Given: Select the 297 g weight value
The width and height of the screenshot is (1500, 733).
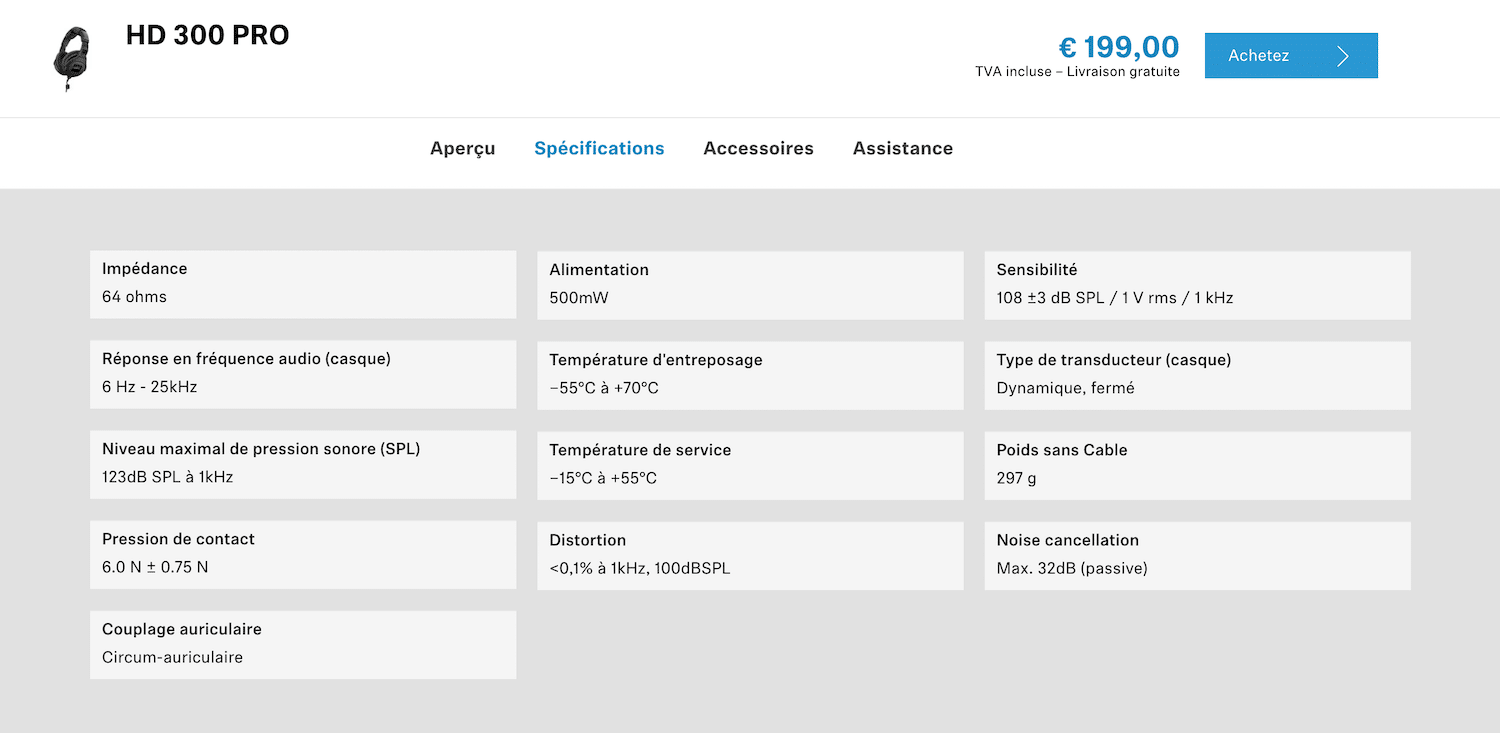Looking at the screenshot, I should click(x=1017, y=478).
